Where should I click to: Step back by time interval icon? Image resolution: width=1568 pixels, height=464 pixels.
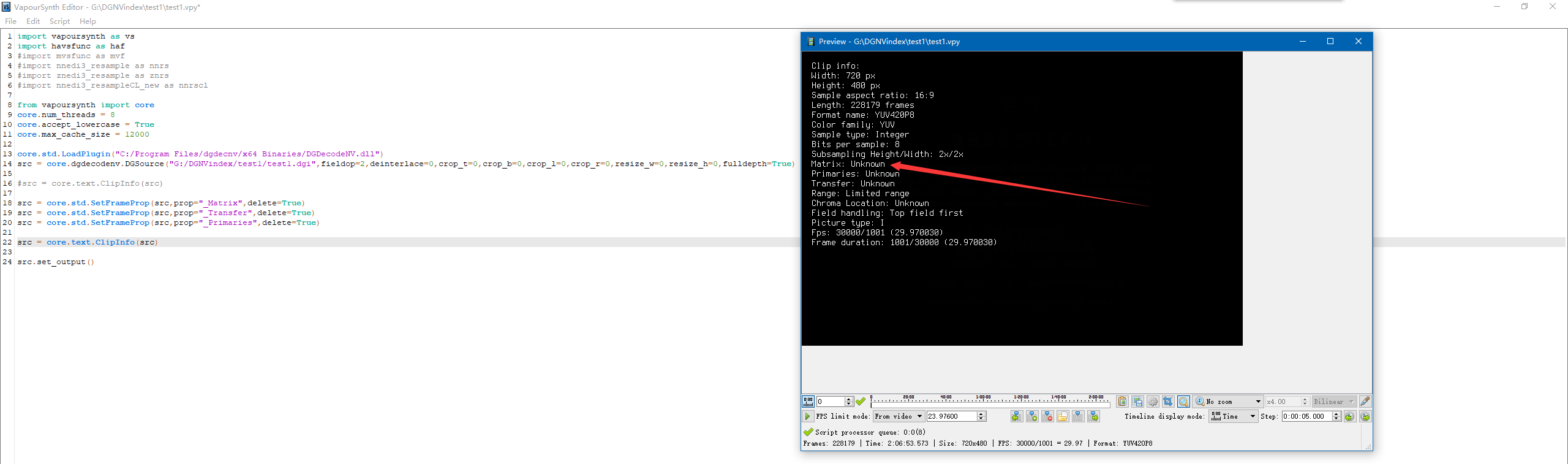[x=1349, y=416]
